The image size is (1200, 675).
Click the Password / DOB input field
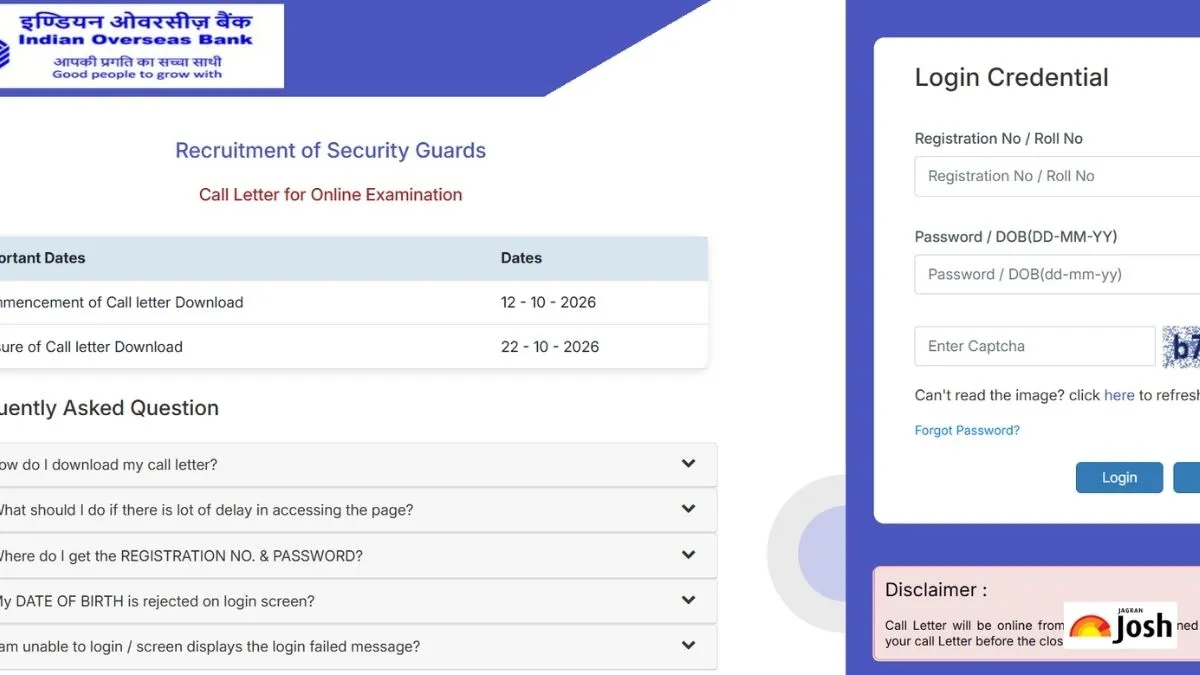point(1057,274)
